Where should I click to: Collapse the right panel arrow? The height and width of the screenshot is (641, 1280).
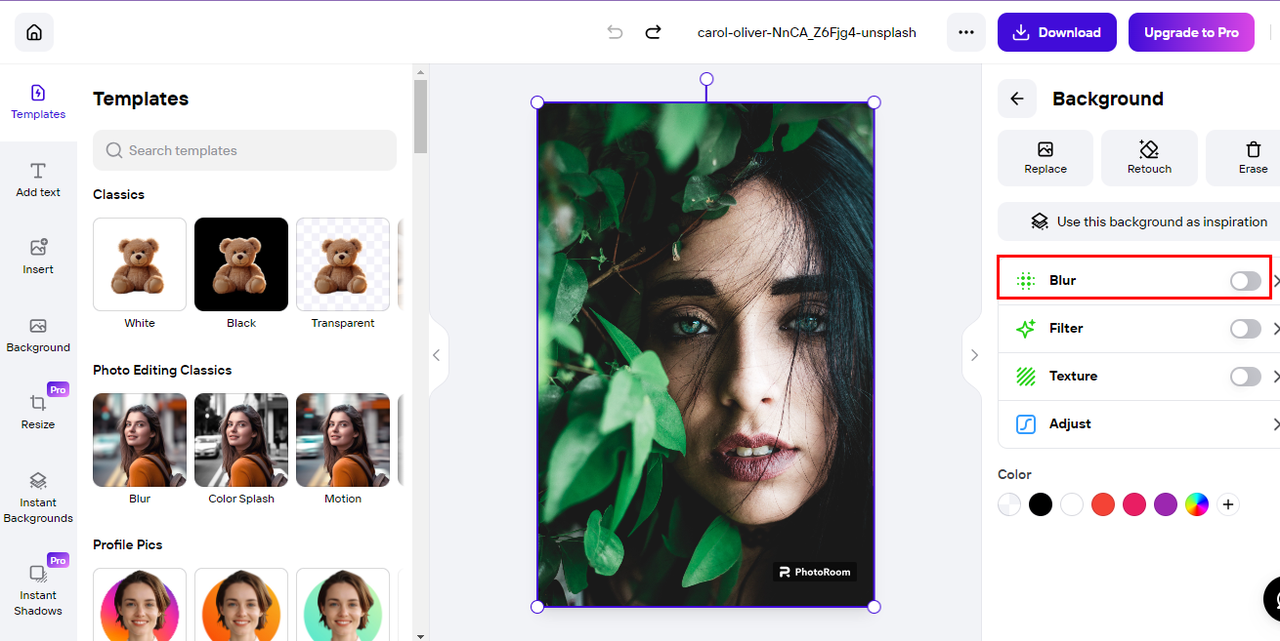973,355
